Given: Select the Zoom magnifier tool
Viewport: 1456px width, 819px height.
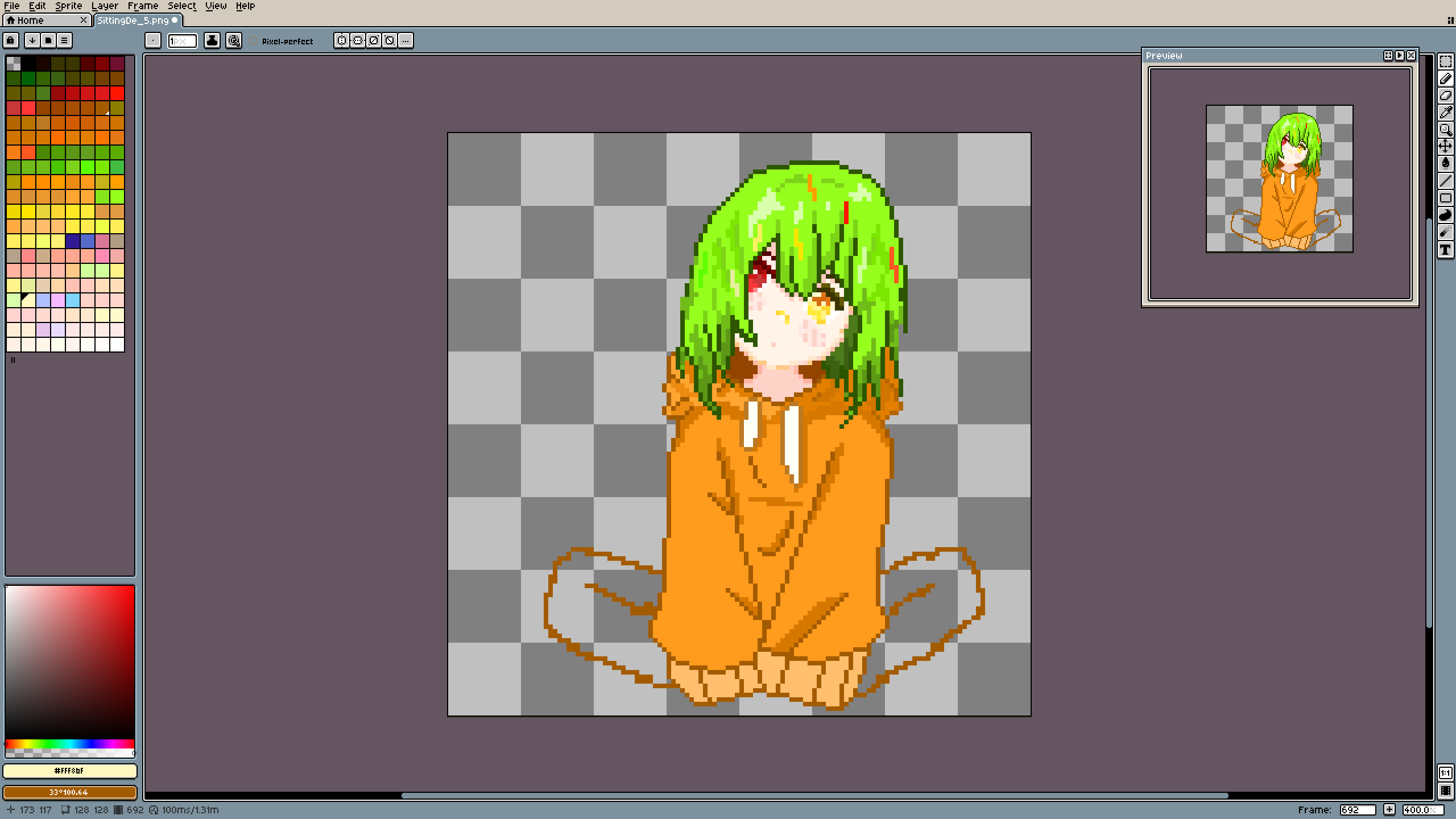Looking at the screenshot, I should 1445,130.
